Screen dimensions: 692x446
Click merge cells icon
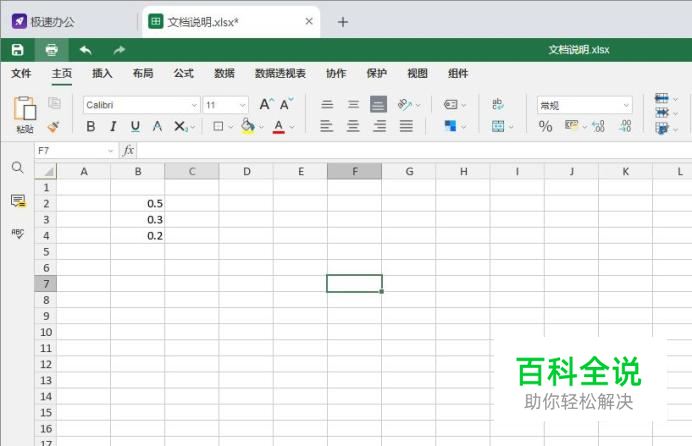click(498, 127)
